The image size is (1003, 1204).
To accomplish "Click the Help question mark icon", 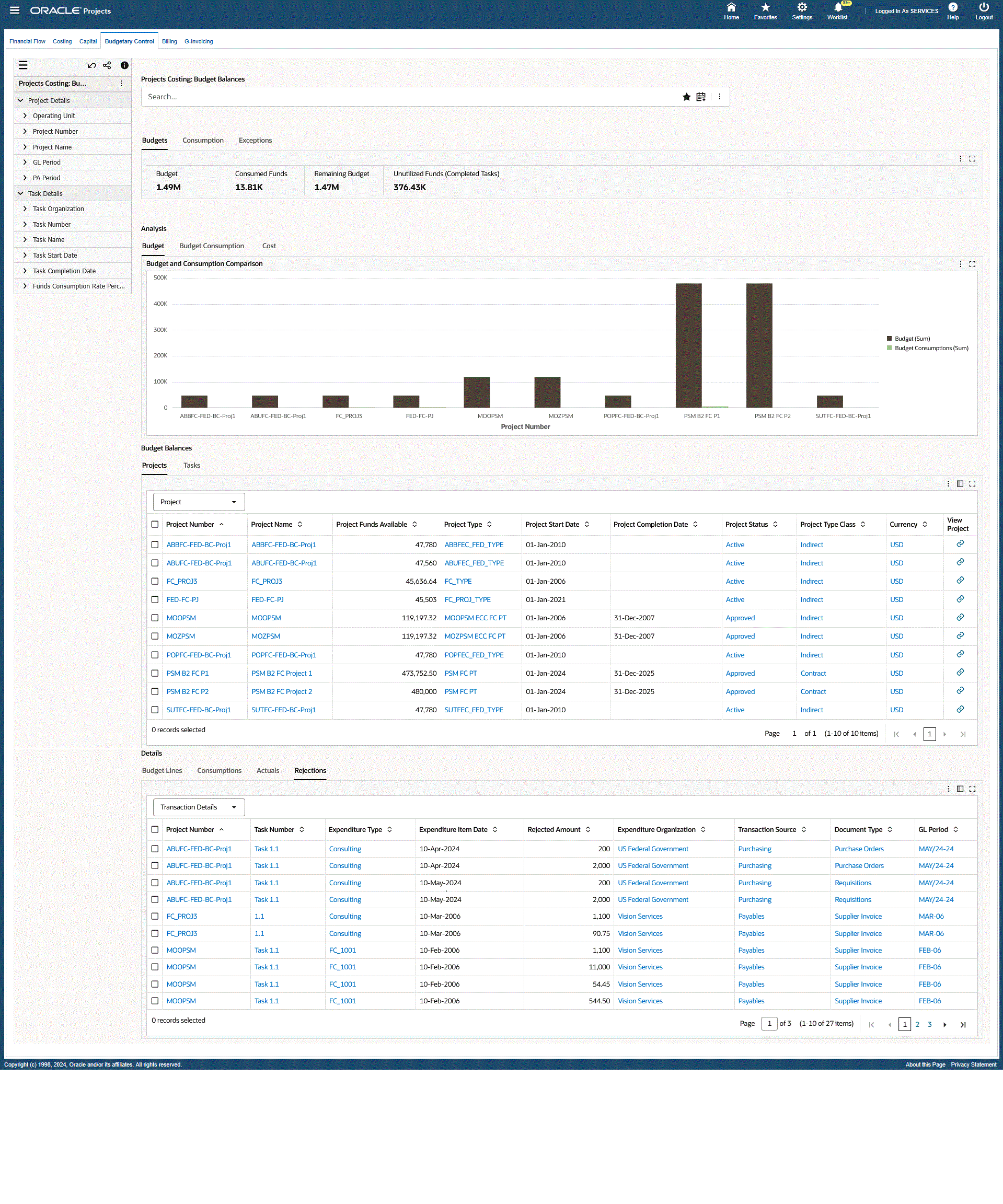I will pos(952,7).
